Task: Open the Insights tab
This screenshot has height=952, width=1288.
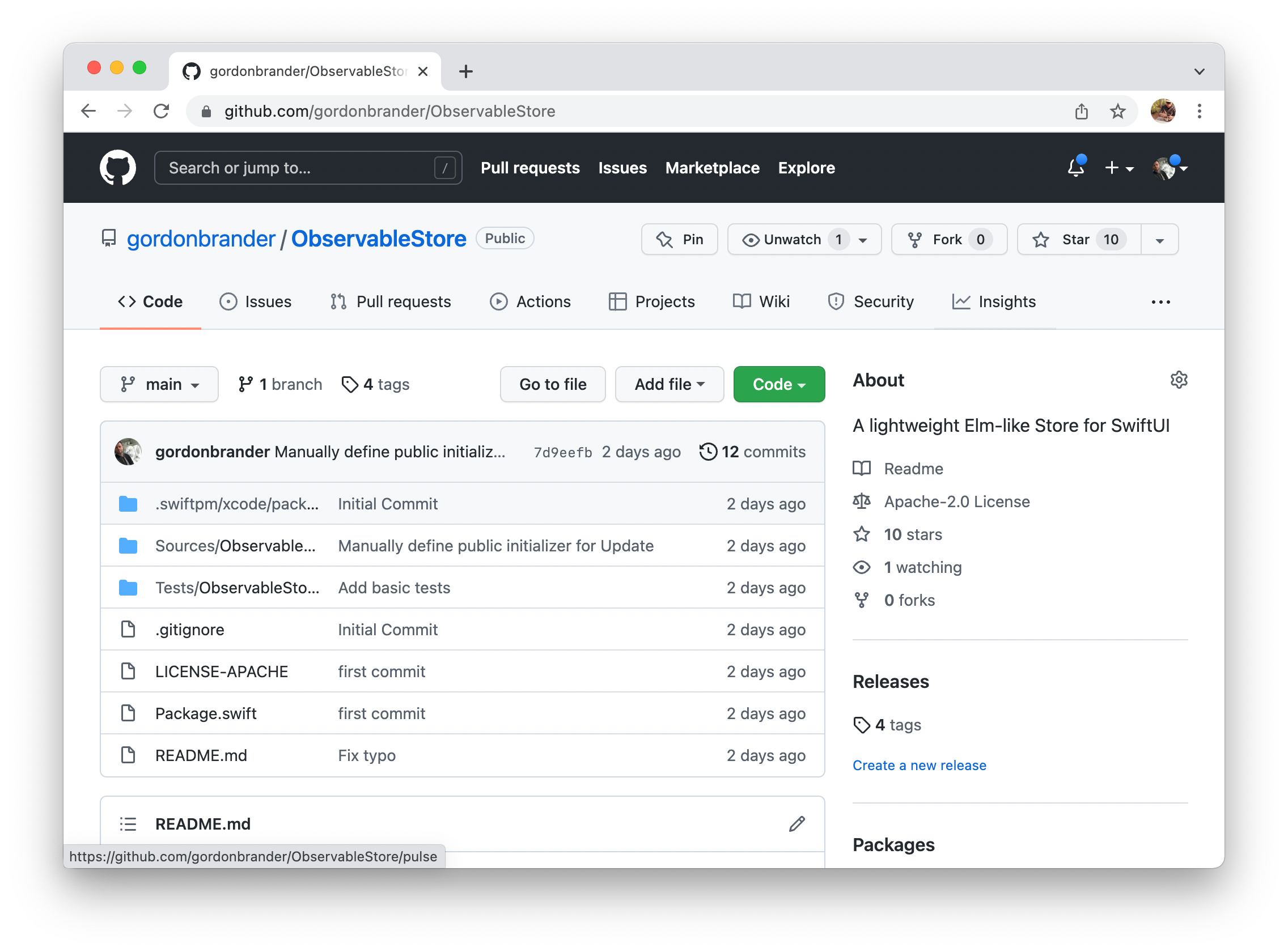Action: coord(994,301)
